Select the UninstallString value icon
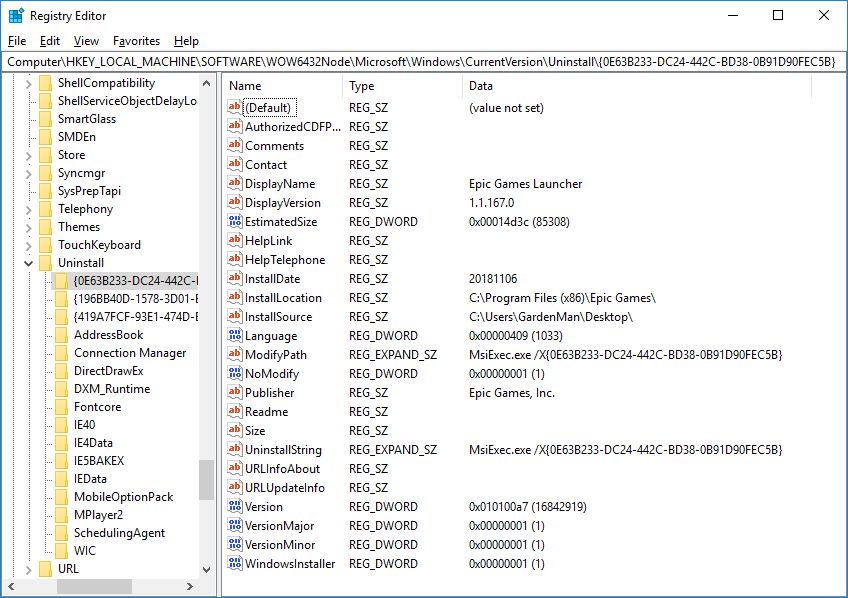Image resolution: width=848 pixels, height=598 pixels. pos(235,449)
